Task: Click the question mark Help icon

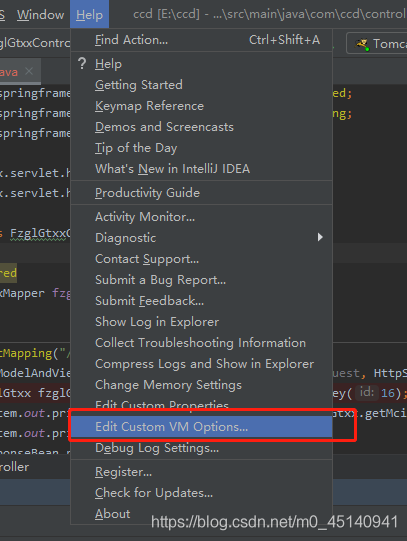Action: (x=82, y=64)
